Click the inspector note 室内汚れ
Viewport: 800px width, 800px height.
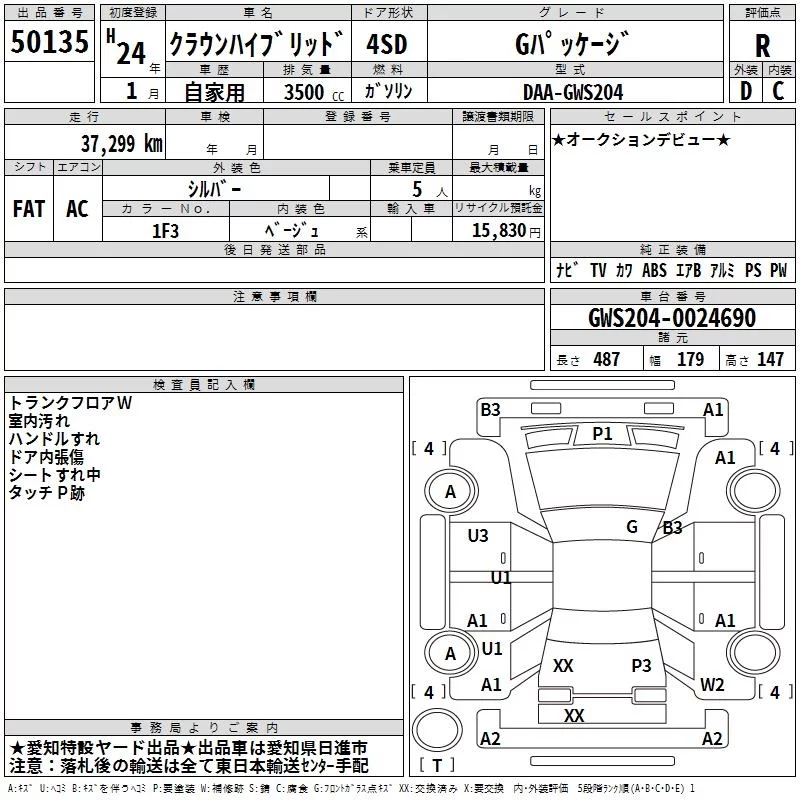pyautogui.click(x=39, y=421)
